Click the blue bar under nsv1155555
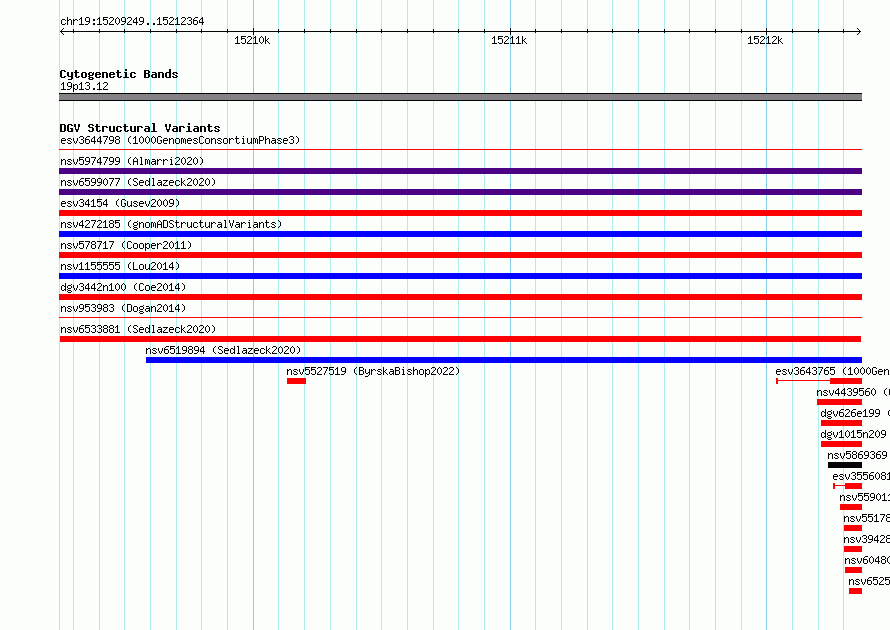This screenshot has width=890, height=630. coord(460,276)
